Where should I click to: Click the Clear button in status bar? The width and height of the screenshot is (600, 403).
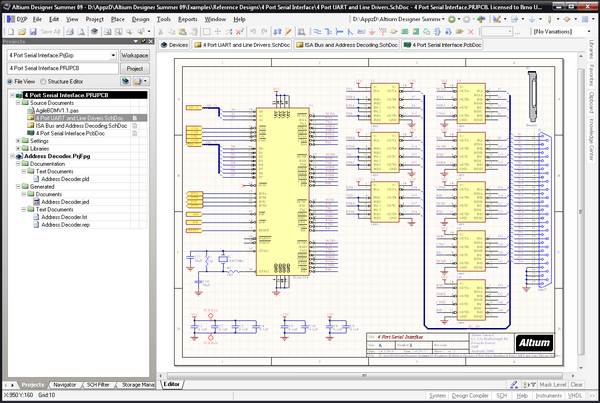click(576, 385)
